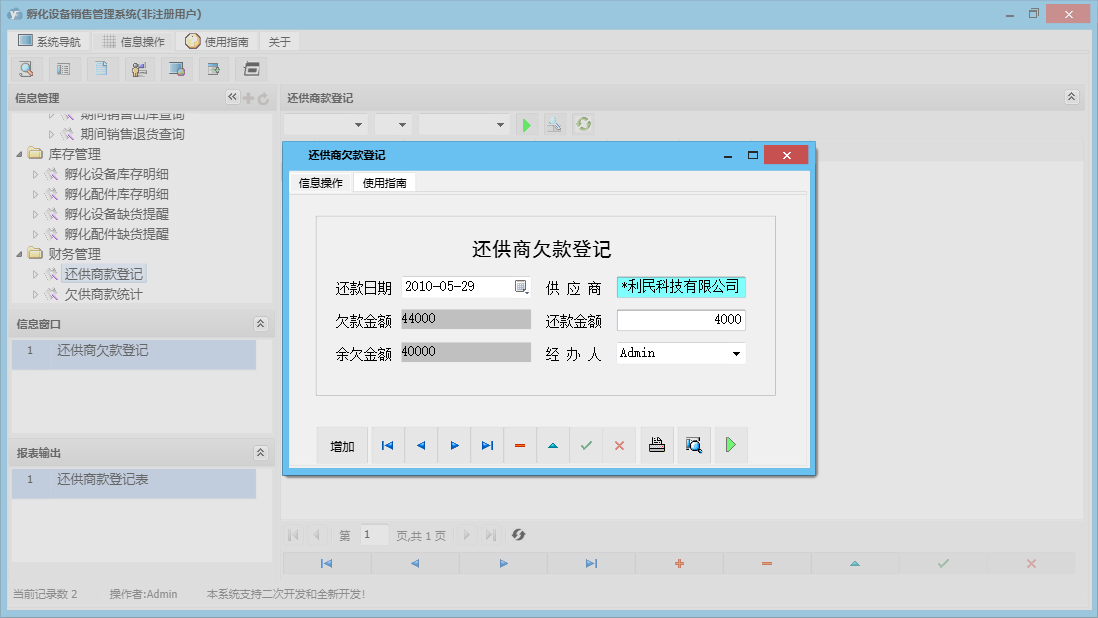
Task: Click the refresh icon beside the green arrow
Action: pos(582,124)
